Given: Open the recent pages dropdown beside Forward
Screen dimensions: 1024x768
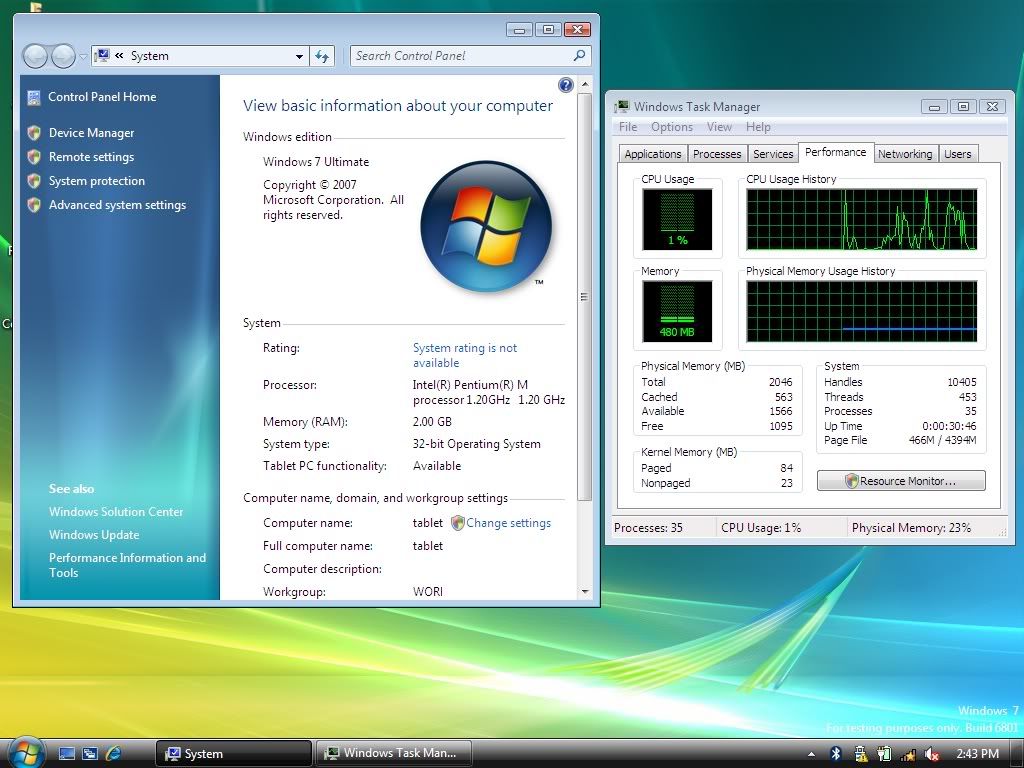Looking at the screenshot, I should (83, 57).
